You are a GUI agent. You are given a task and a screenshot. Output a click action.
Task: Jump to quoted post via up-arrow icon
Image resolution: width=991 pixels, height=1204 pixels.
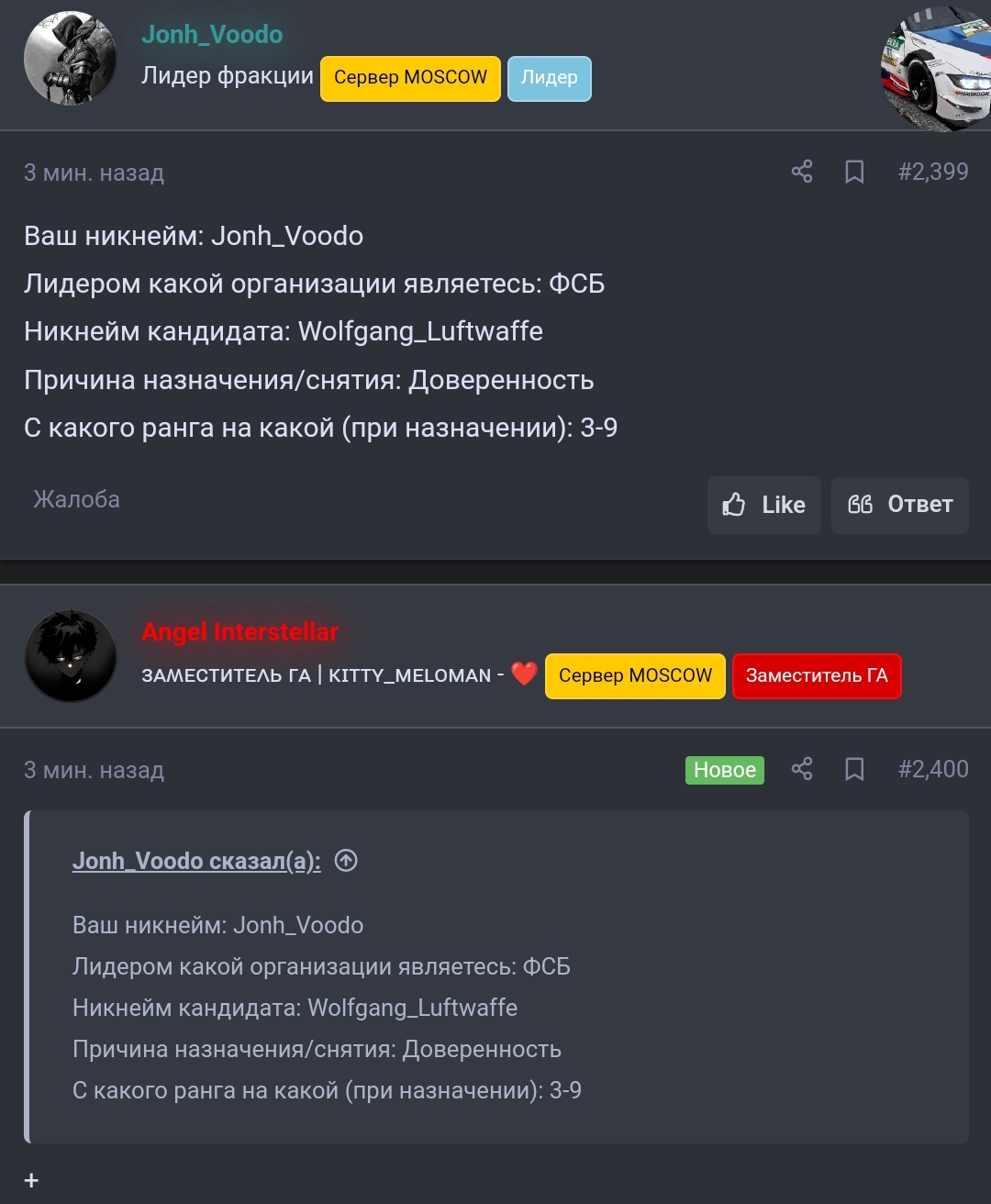[346, 860]
